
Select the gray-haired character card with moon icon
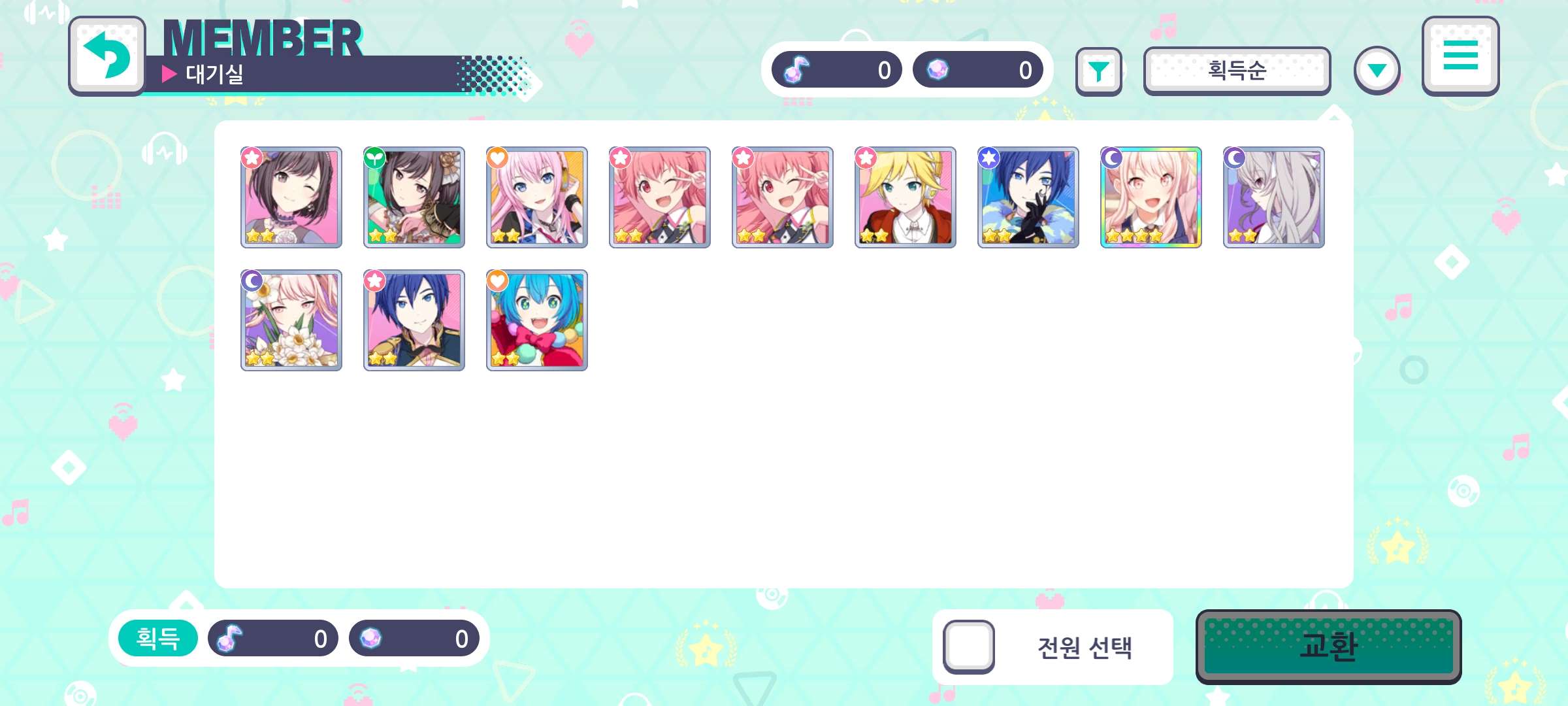[1273, 197]
